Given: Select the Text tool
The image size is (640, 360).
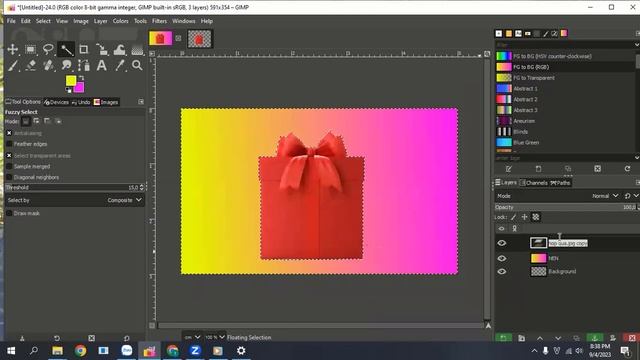Looking at the screenshot, I should pyautogui.click(x=102, y=65).
